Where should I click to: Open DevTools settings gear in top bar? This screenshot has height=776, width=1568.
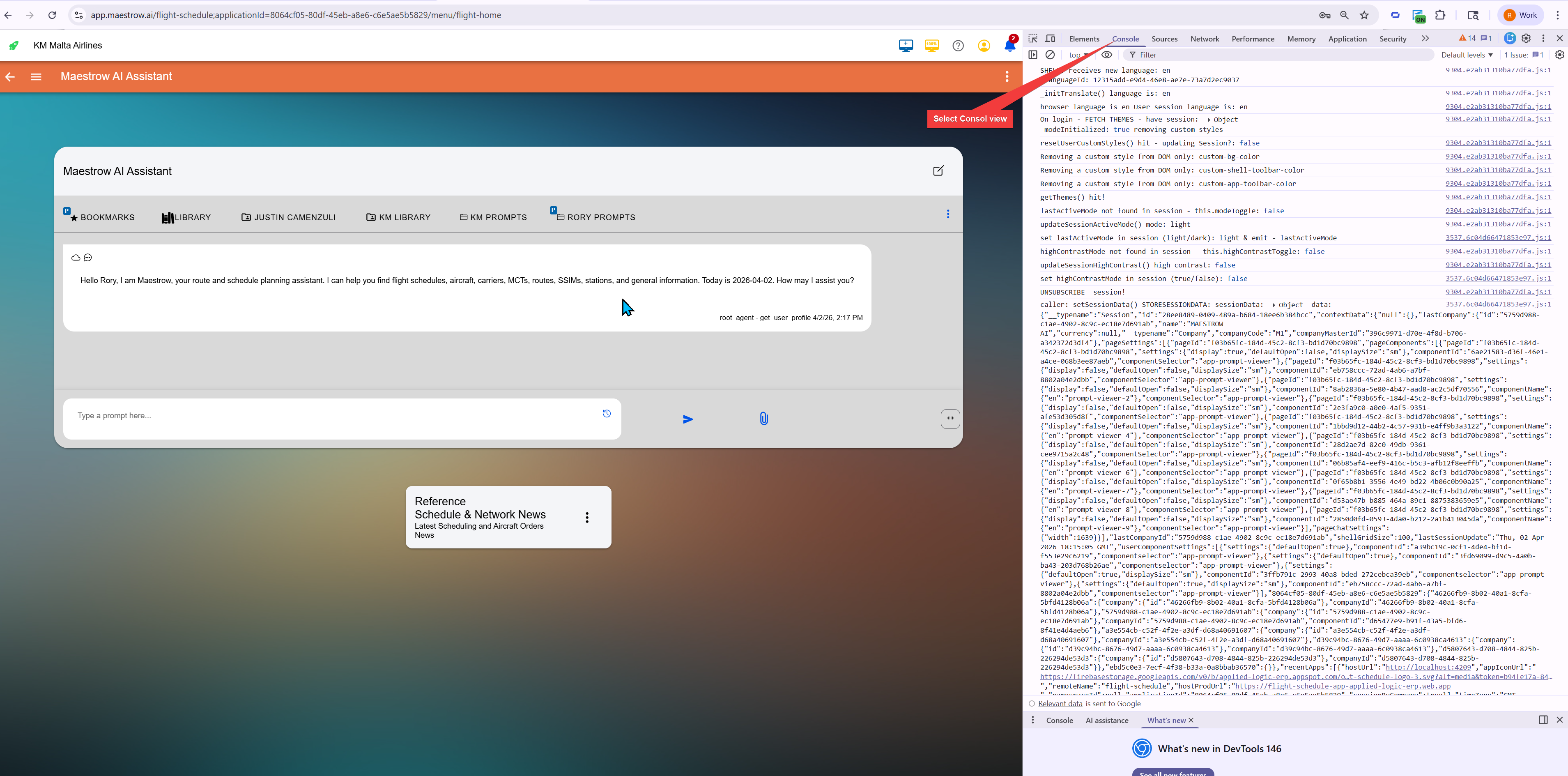pyautogui.click(x=1526, y=38)
